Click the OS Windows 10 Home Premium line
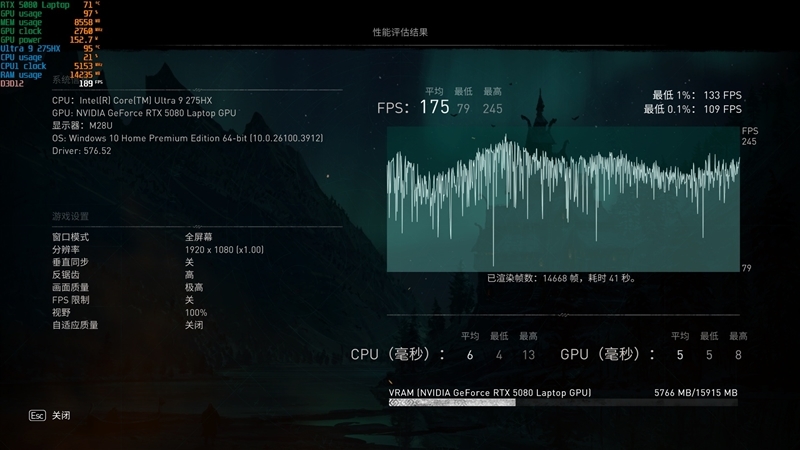 187,138
